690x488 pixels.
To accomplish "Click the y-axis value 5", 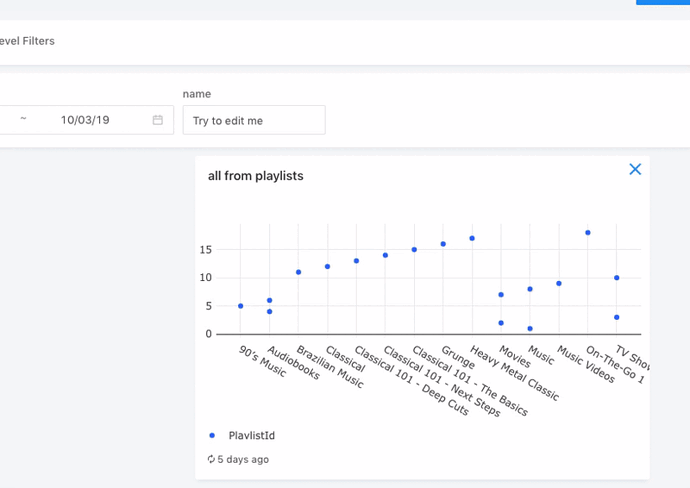I will [x=209, y=306].
